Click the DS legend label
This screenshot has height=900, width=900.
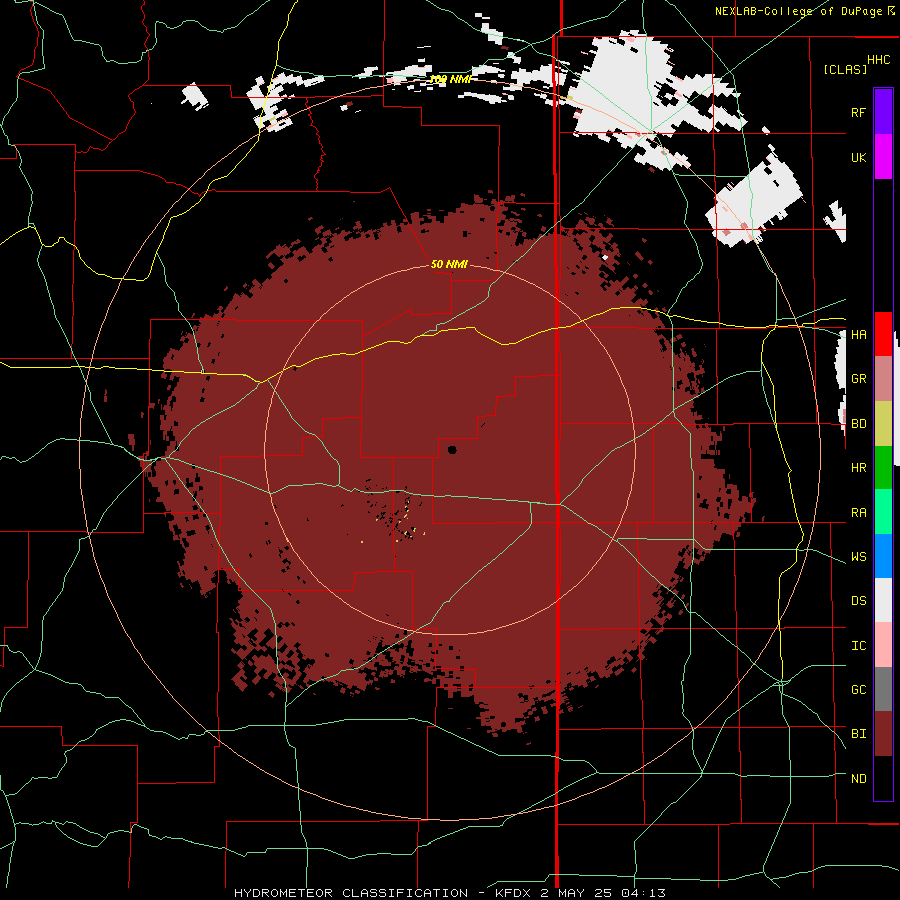pos(858,601)
